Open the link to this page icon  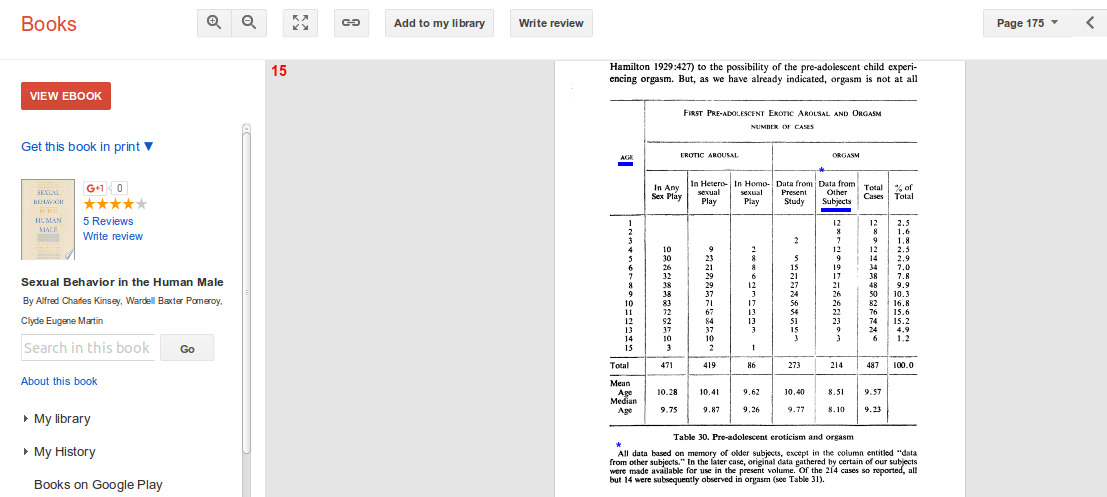pos(351,23)
